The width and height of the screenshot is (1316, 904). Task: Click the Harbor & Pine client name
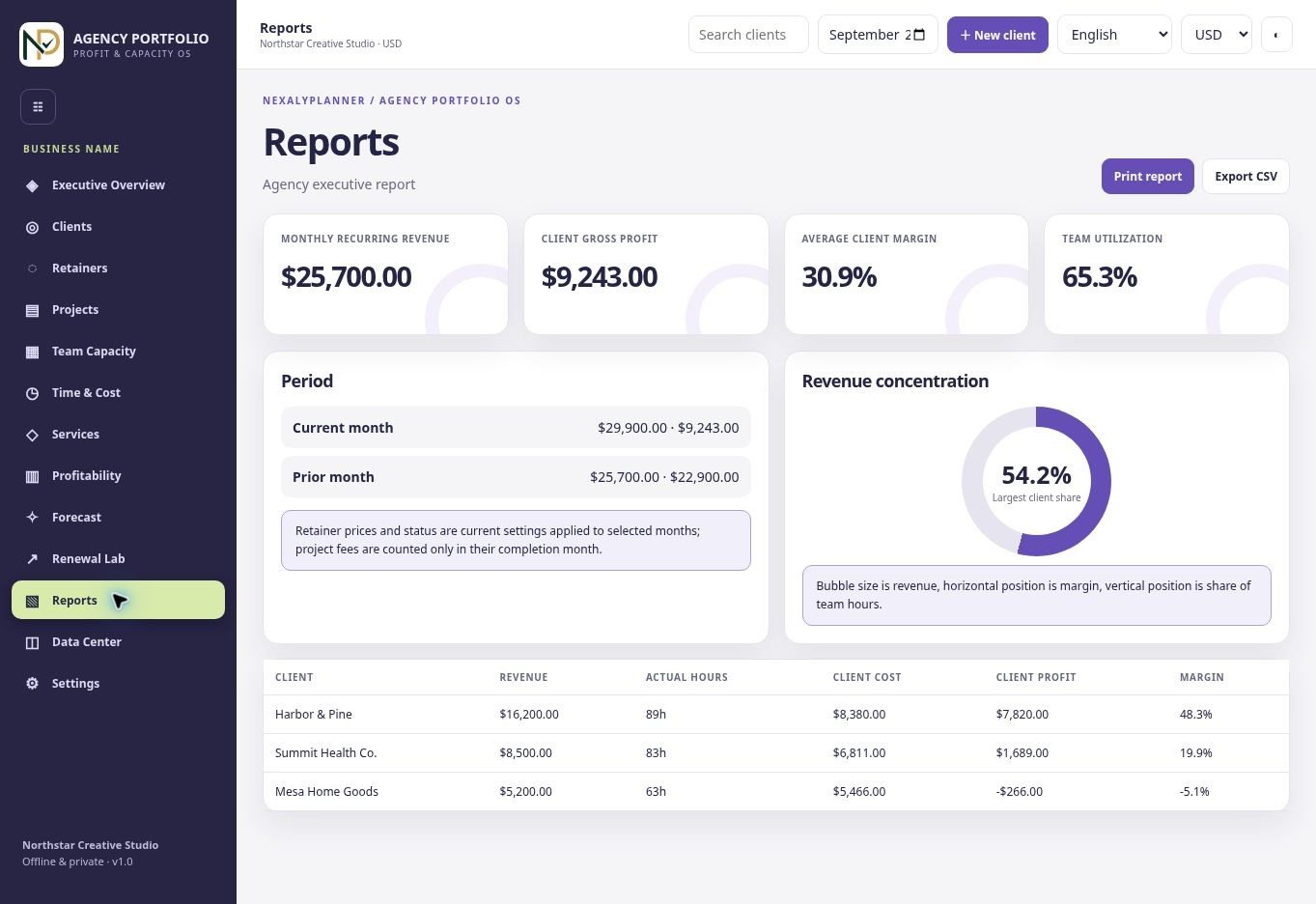click(314, 715)
